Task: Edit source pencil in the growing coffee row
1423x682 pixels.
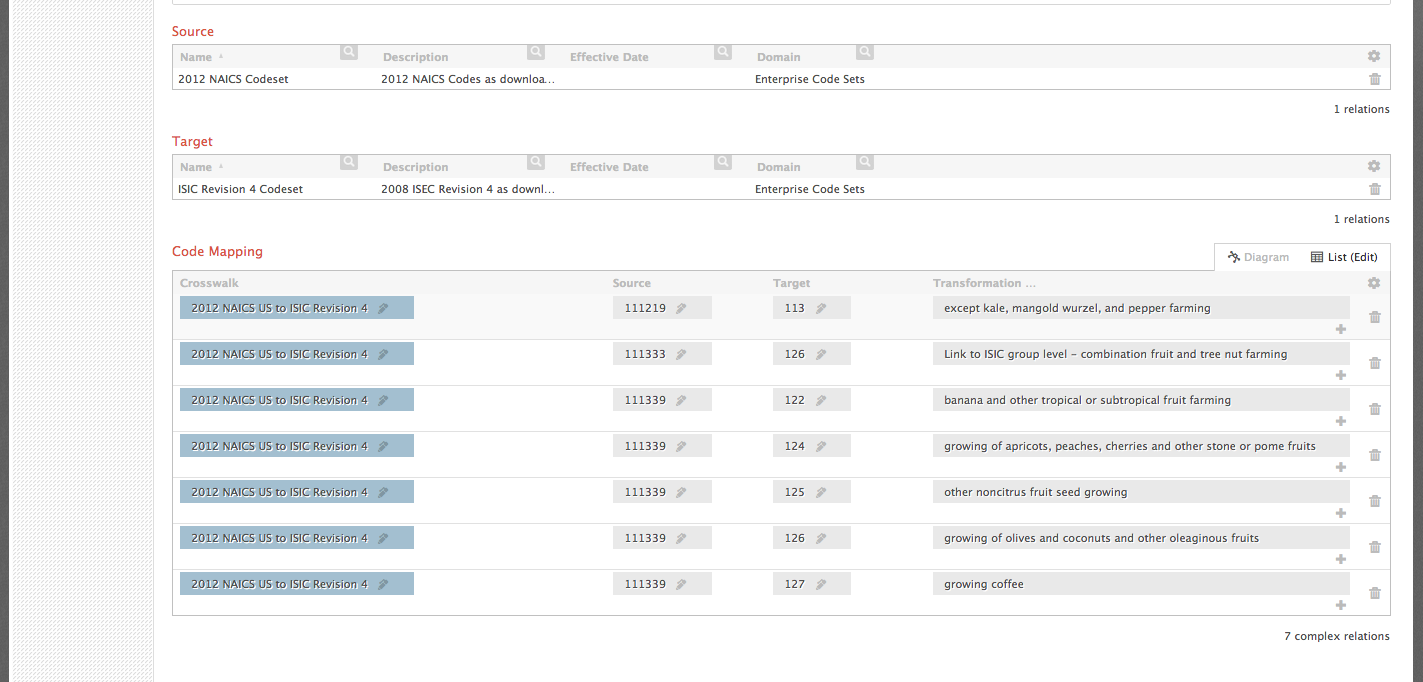Action: click(x=681, y=584)
